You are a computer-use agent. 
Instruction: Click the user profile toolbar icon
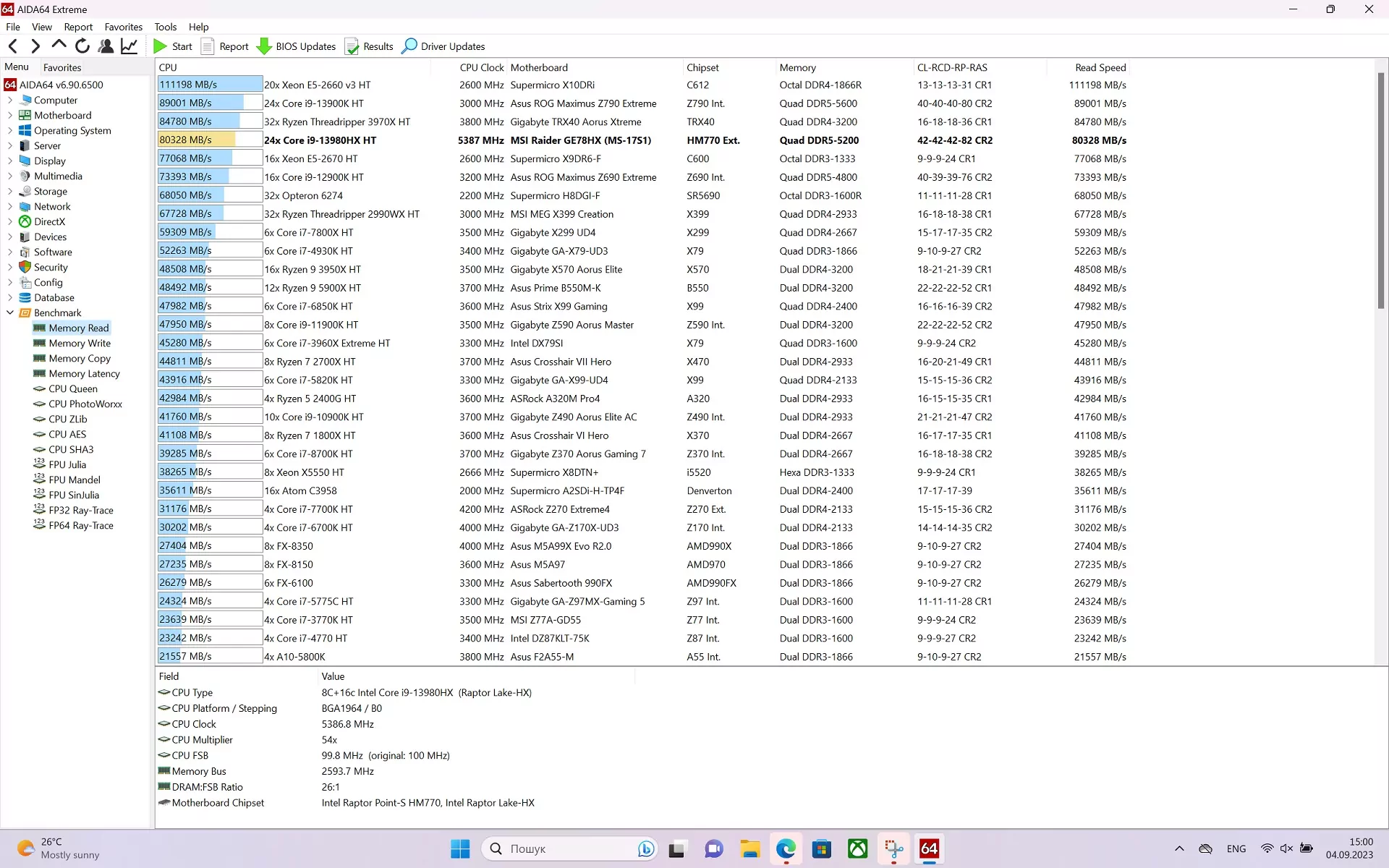[x=106, y=46]
